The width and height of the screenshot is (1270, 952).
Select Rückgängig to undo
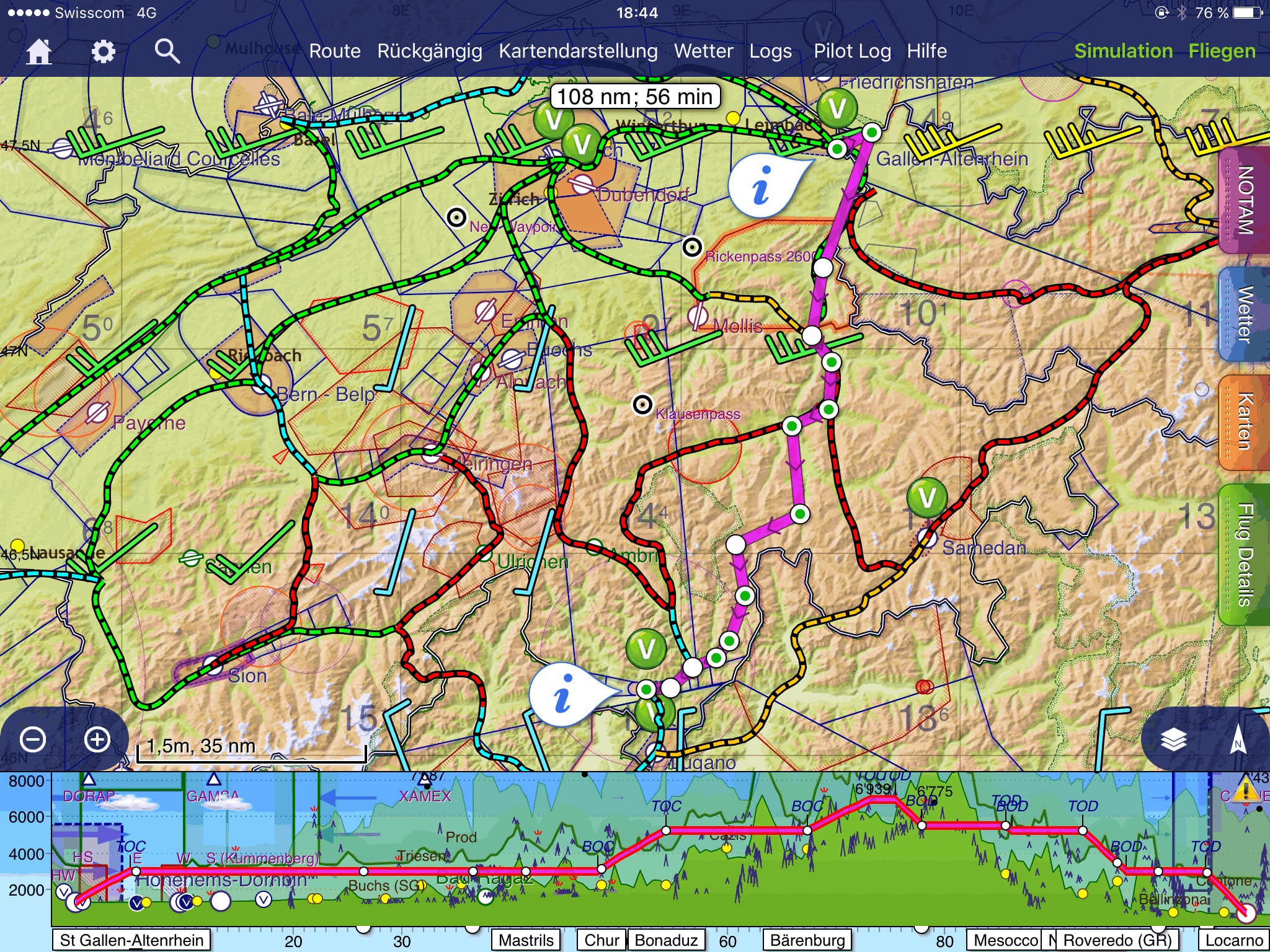[x=430, y=51]
